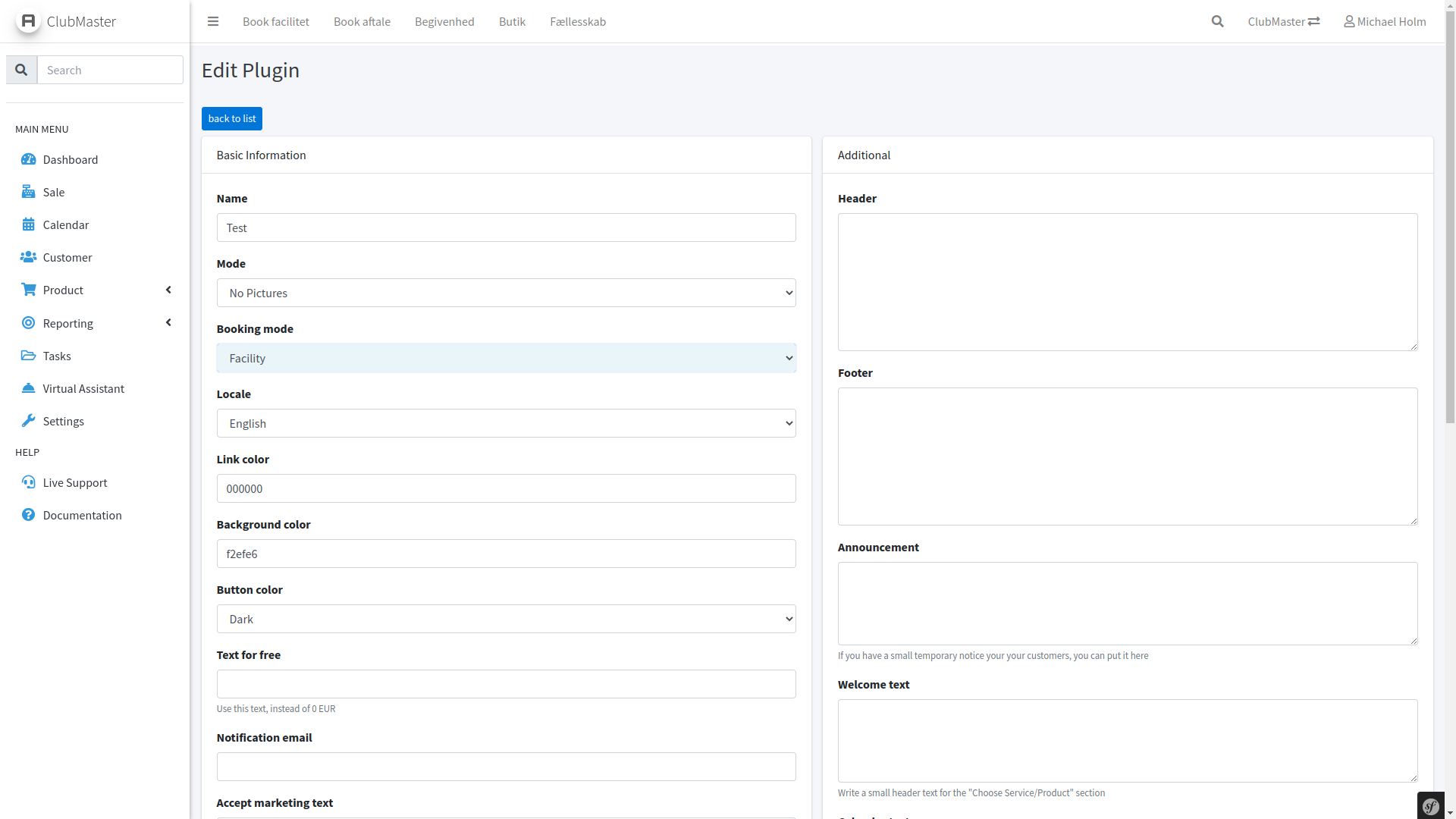Open Dashboard from sidebar
Viewport: 1456px width, 819px height.
[x=70, y=159]
